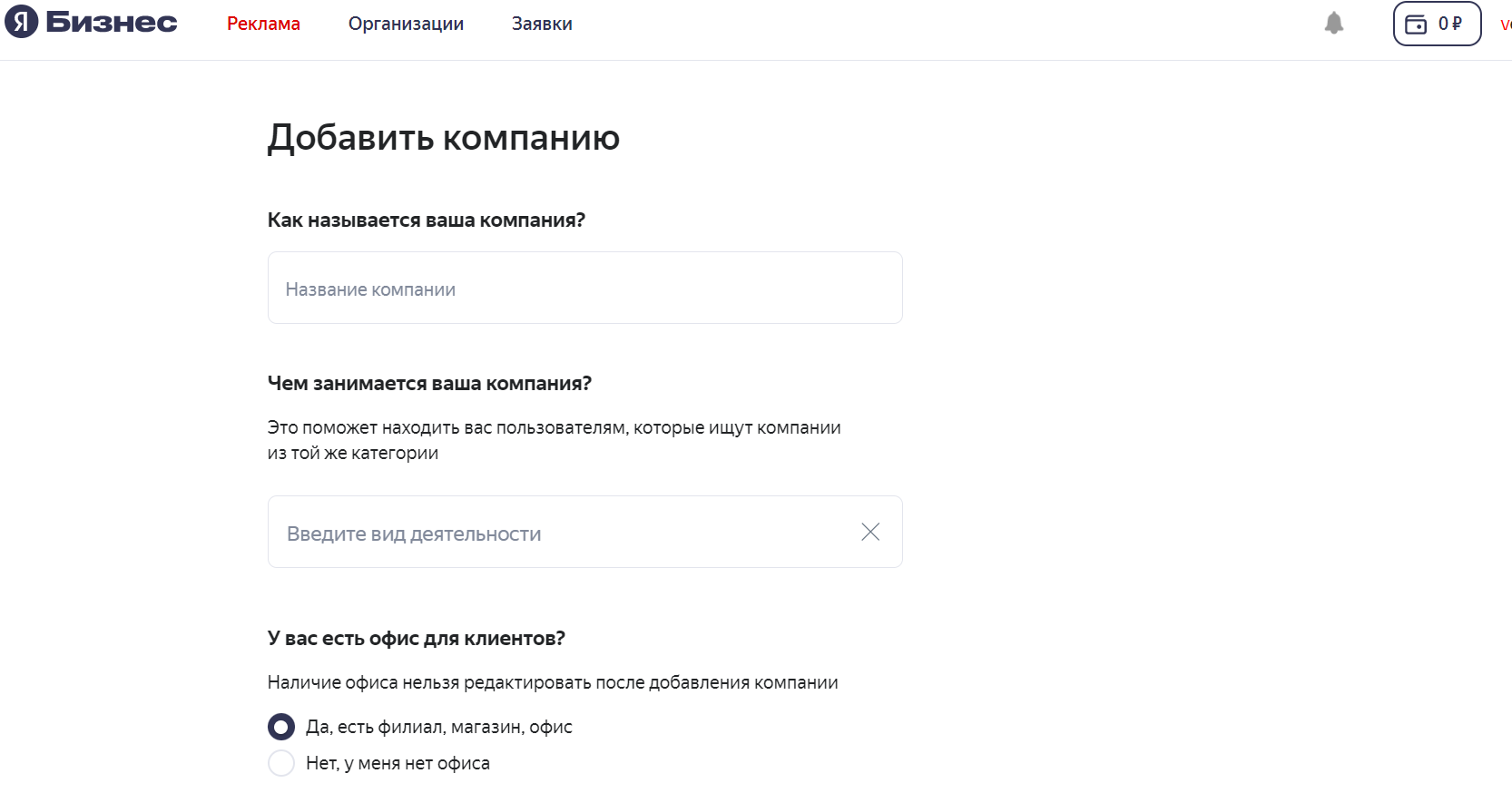Click the "Бизнес" wordmark in header
Viewport: 1512px width, 793px height.
coord(112,23)
